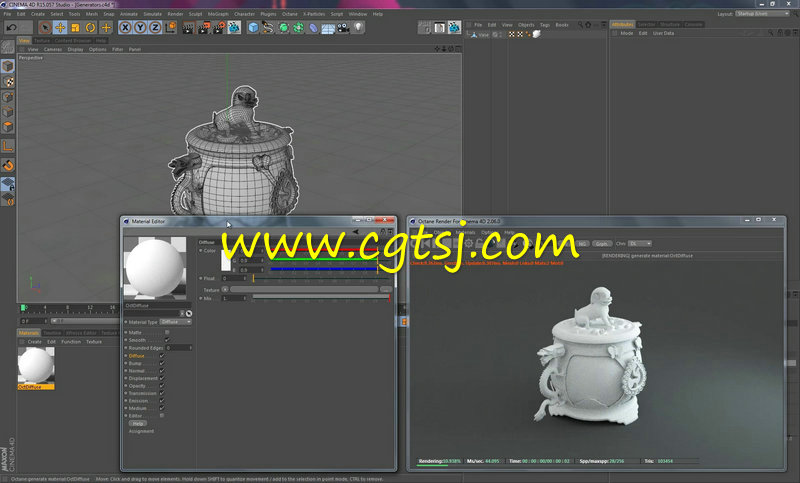Click the OctDiffuse material name field

tap(158, 306)
